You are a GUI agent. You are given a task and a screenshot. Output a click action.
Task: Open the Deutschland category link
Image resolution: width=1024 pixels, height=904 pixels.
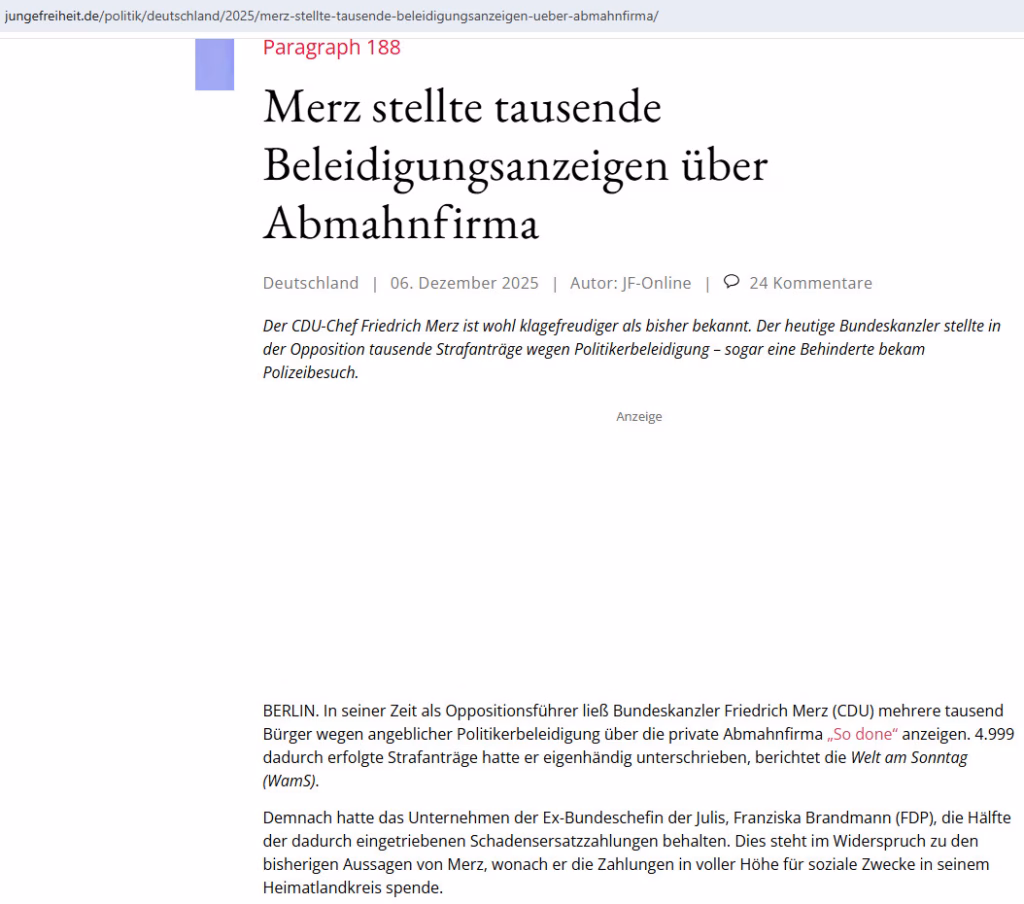point(310,283)
